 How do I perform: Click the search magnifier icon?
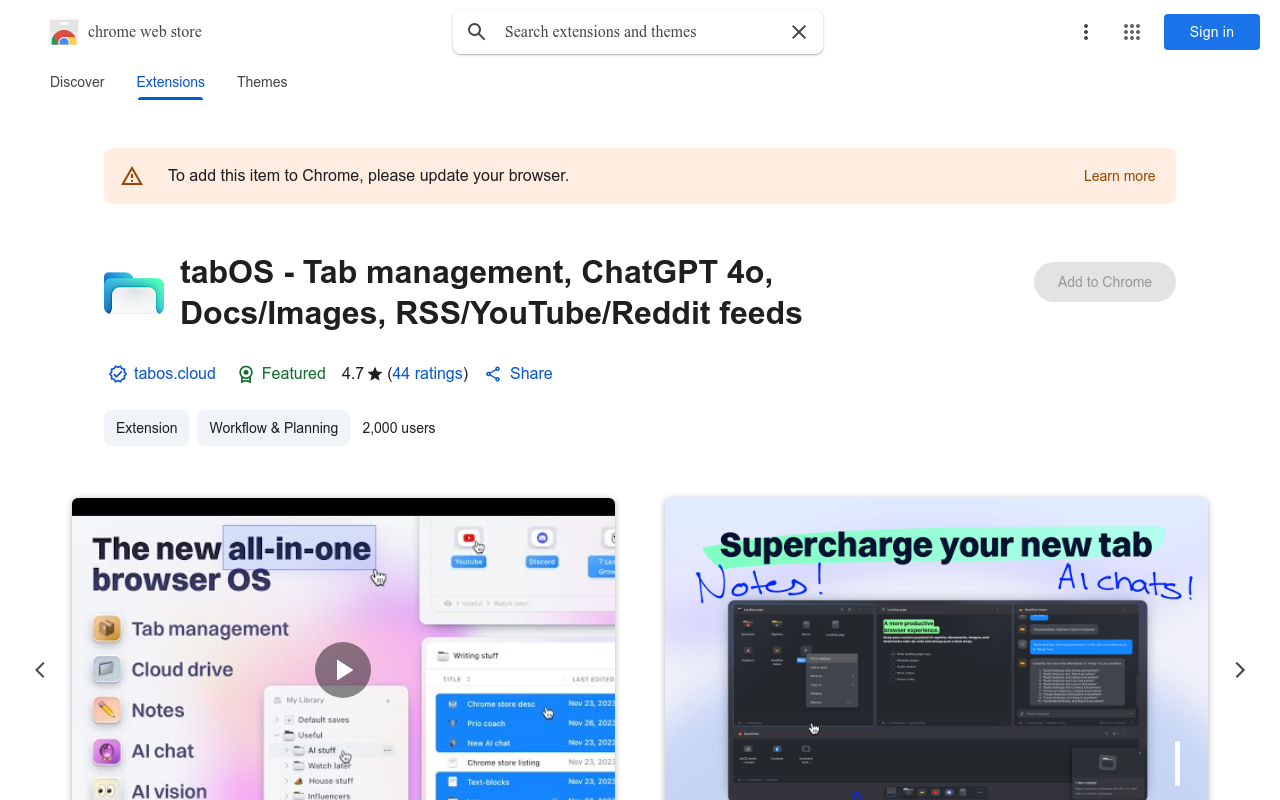477,32
